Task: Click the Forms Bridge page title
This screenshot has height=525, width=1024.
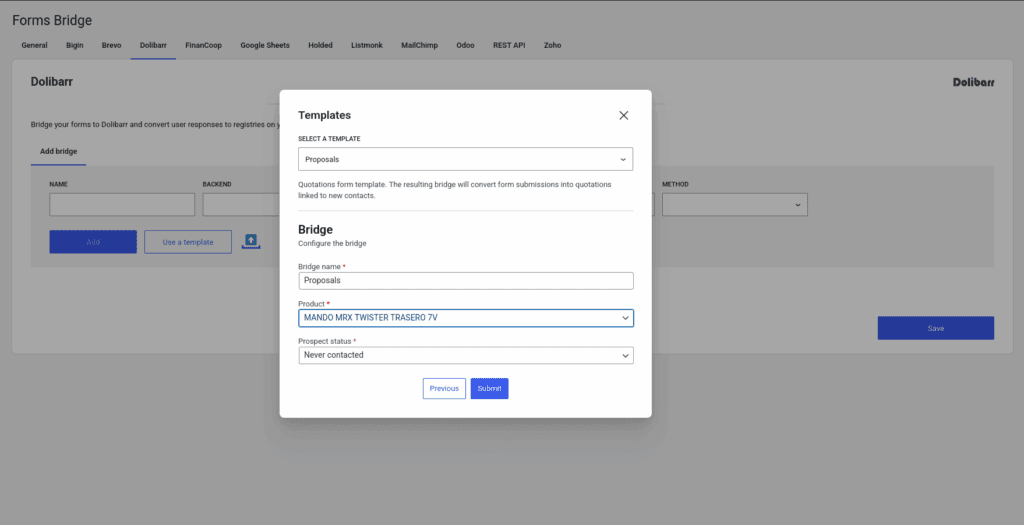Action: pyautogui.click(x=52, y=20)
